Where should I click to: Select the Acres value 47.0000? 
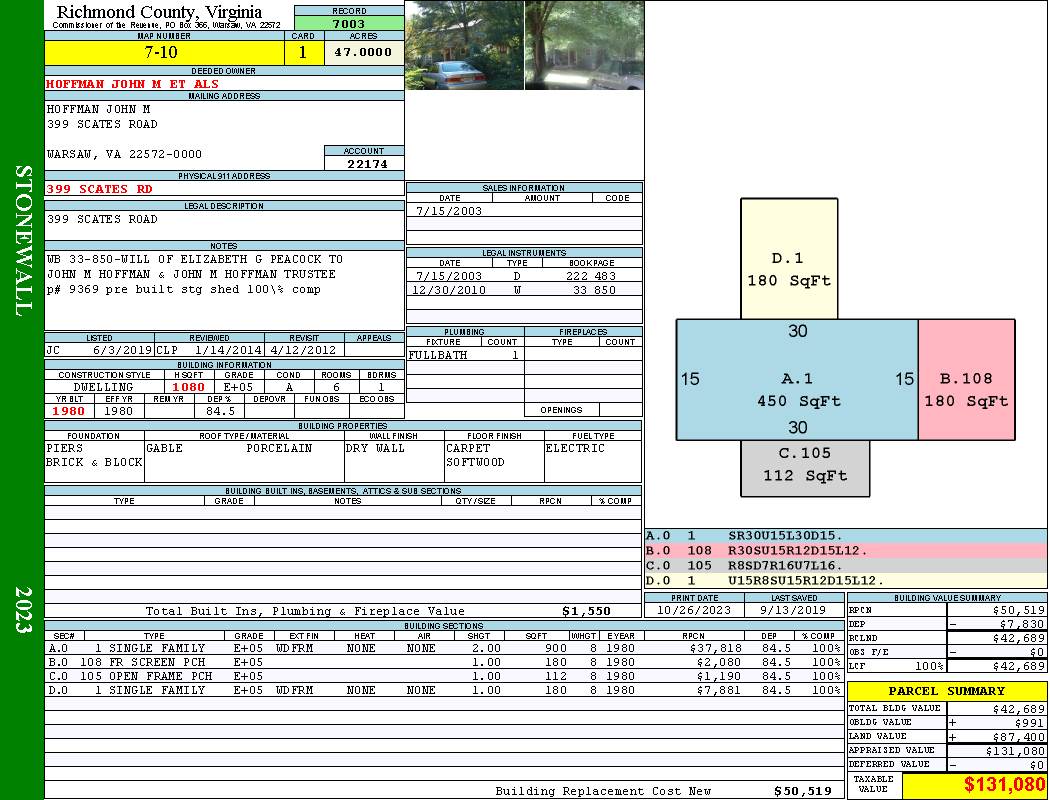tap(363, 52)
